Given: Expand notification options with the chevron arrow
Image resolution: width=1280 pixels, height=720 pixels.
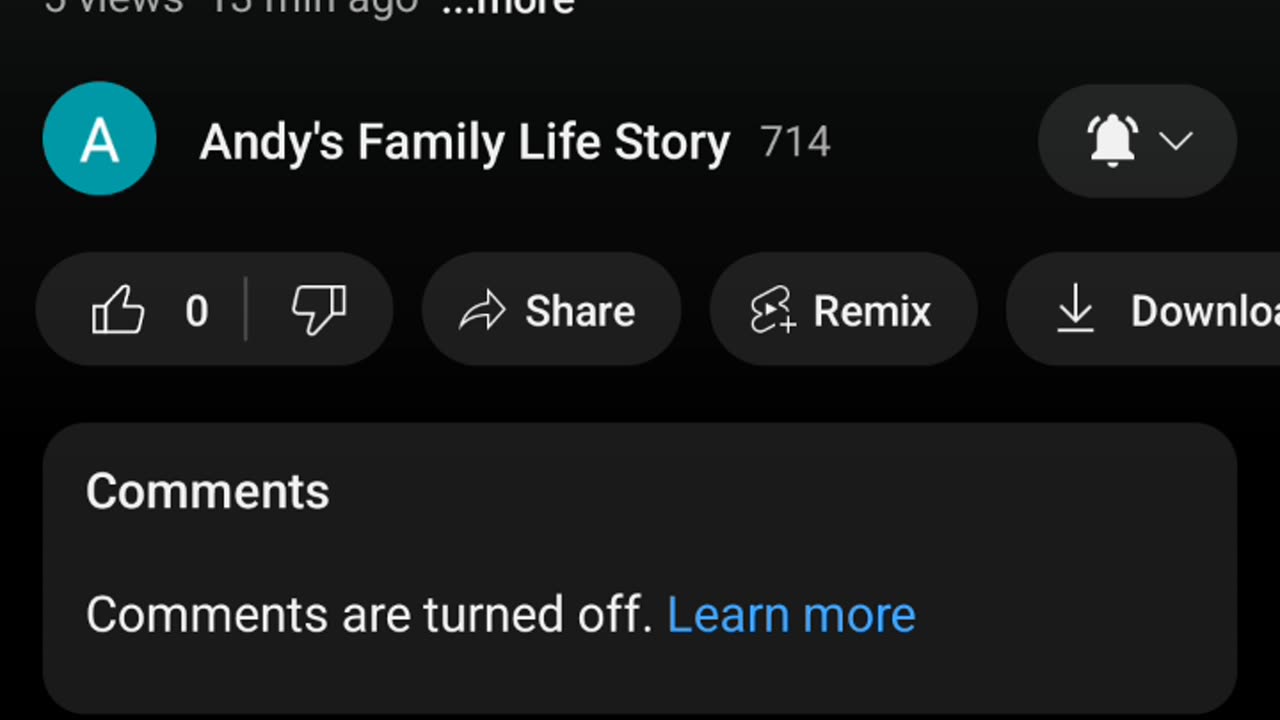Looking at the screenshot, I should 1176,141.
